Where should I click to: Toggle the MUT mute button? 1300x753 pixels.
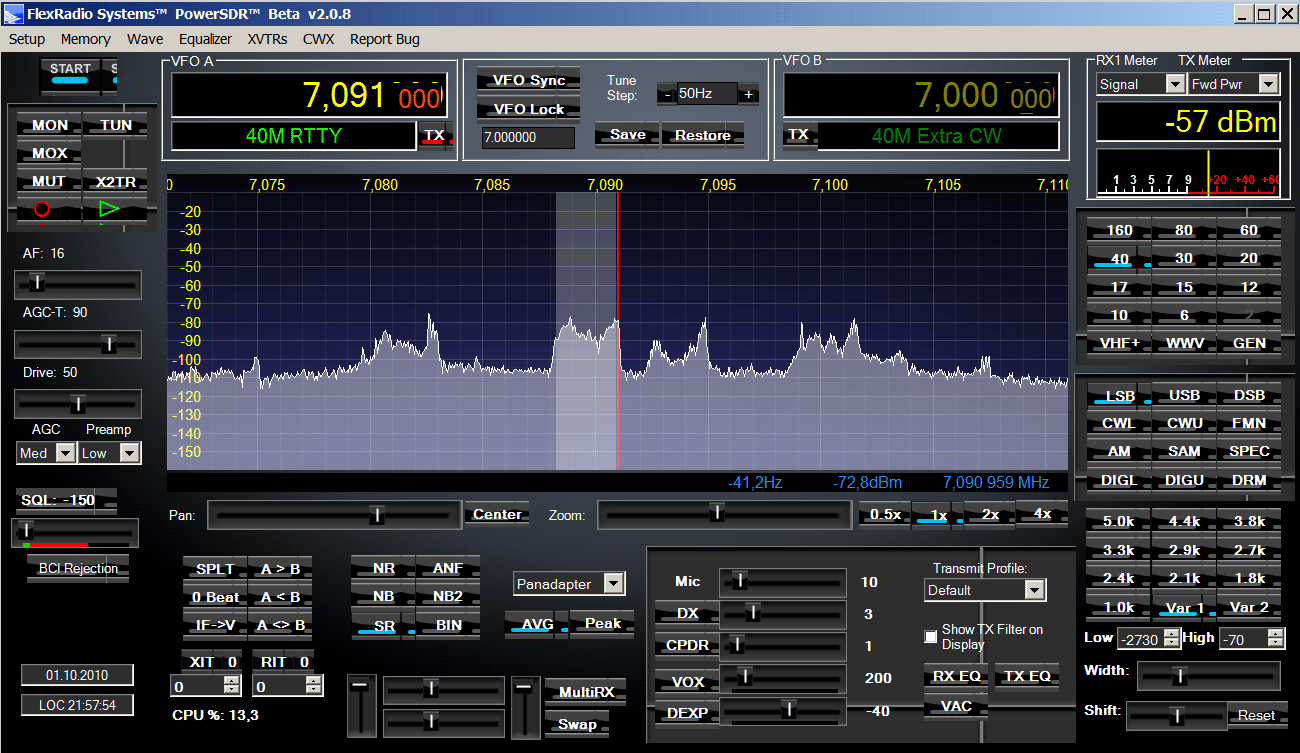point(49,182)
